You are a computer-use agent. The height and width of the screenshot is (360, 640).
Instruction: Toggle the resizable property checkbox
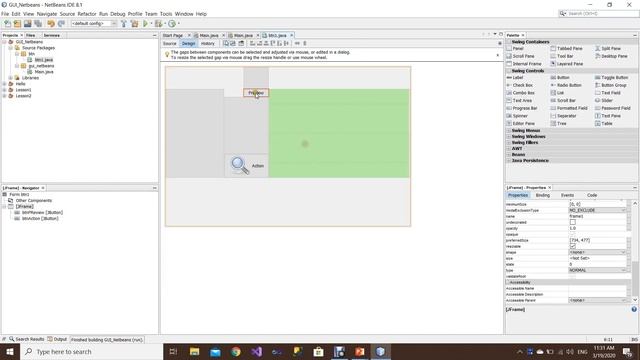coord(573,246)
